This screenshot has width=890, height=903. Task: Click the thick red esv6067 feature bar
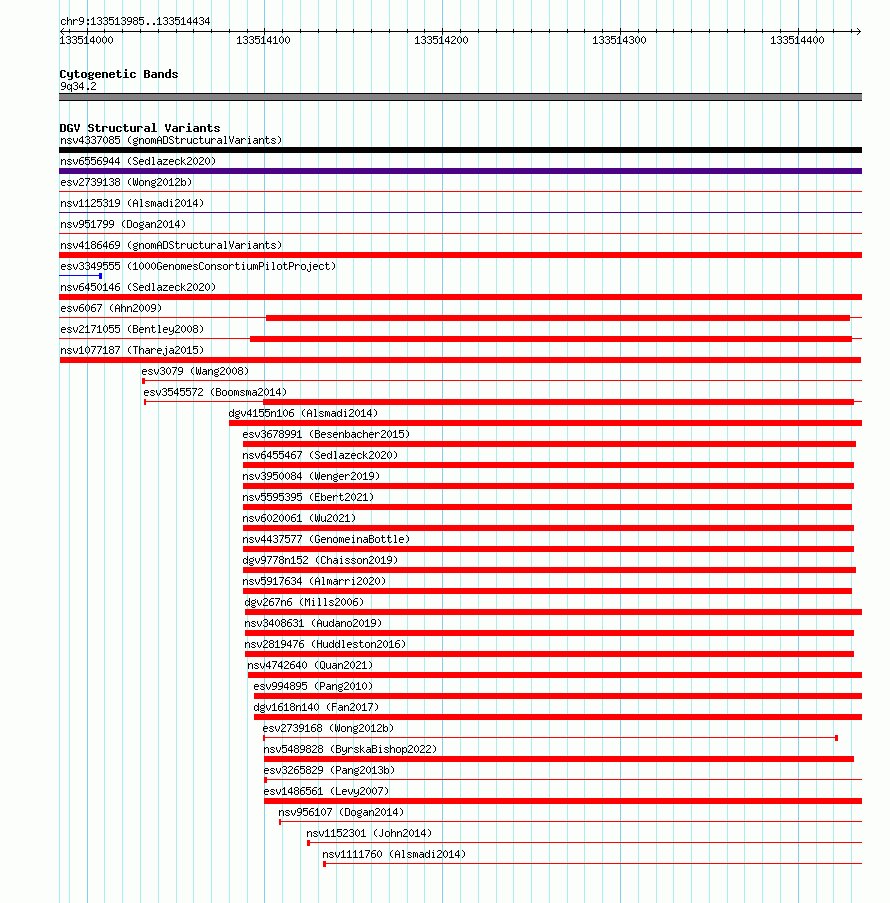[x=558, y=318]
